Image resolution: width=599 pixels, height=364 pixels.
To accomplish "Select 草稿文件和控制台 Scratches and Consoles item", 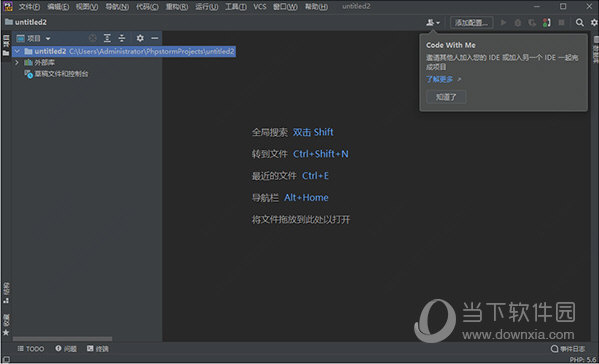I will [56, 74].
